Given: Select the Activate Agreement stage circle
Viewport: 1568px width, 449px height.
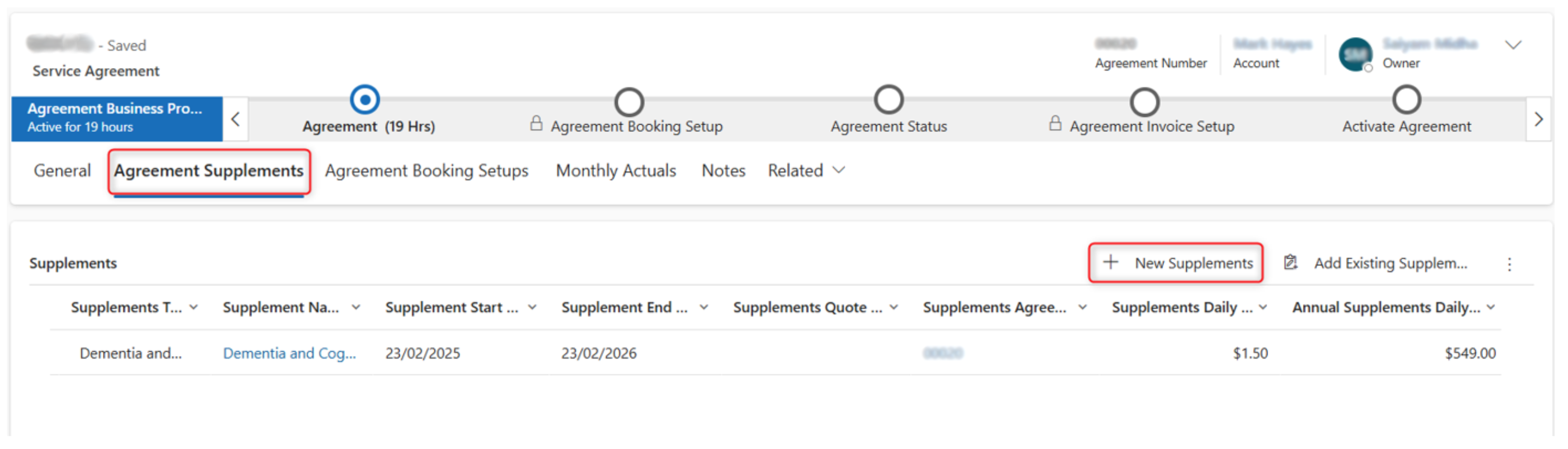Looking at the screenshot, I should 1406,100.
